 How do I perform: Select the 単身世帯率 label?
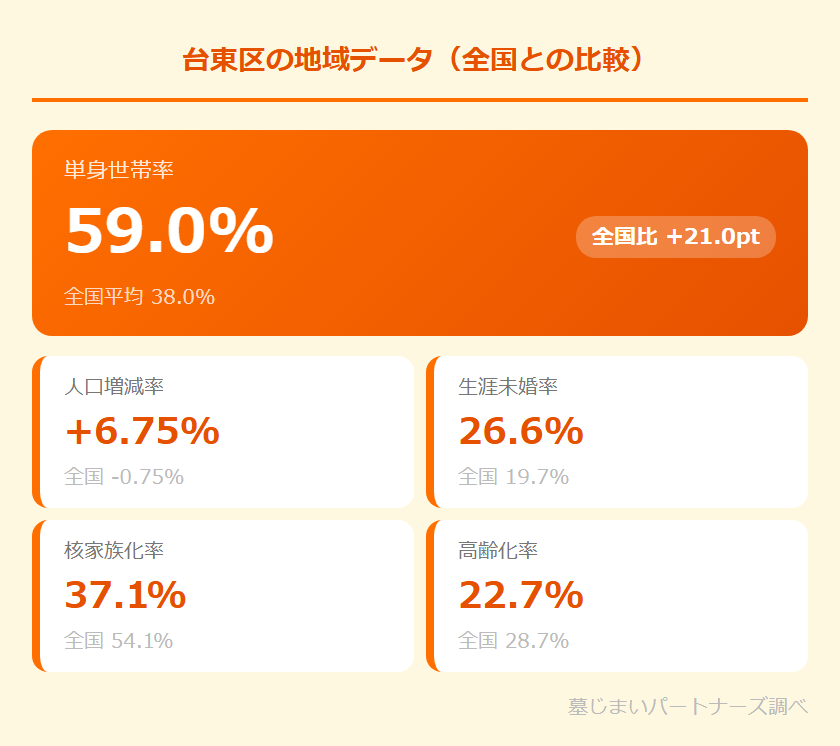tap(119, 170)
